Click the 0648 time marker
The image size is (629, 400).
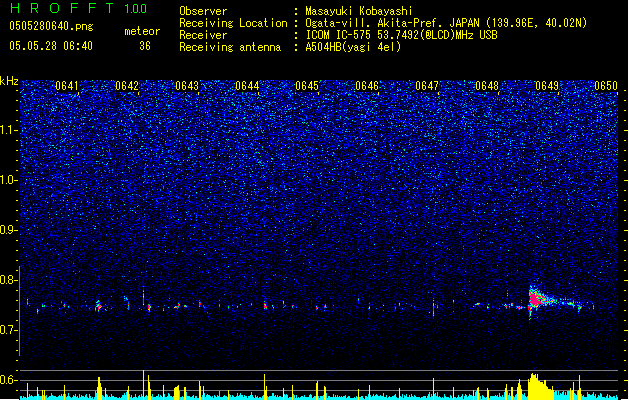[487, 86]
